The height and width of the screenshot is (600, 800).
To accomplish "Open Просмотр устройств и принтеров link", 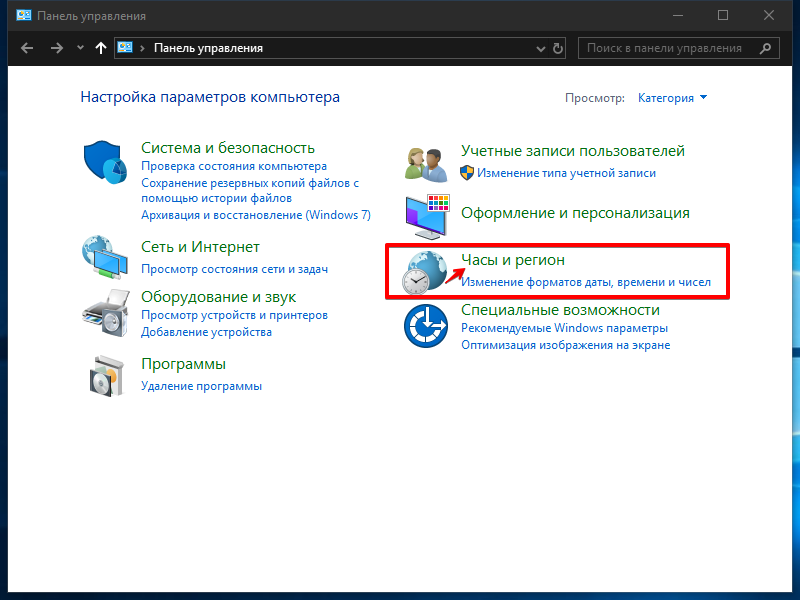I will (234, 315).
